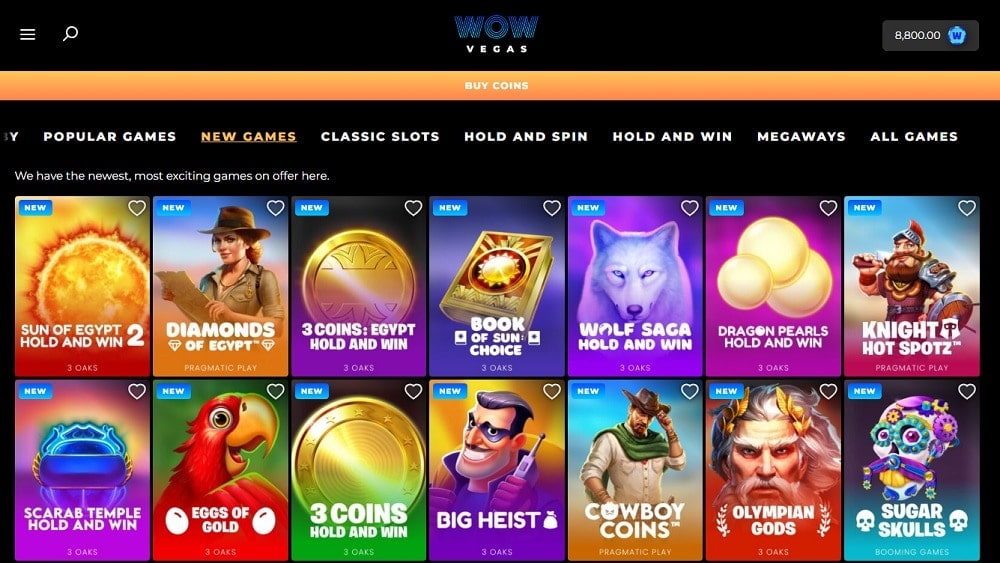This screenshot has height=563, width=1000.
Task: Toggle heart on Diamonds of Egypt
Action: coord(276,208)
